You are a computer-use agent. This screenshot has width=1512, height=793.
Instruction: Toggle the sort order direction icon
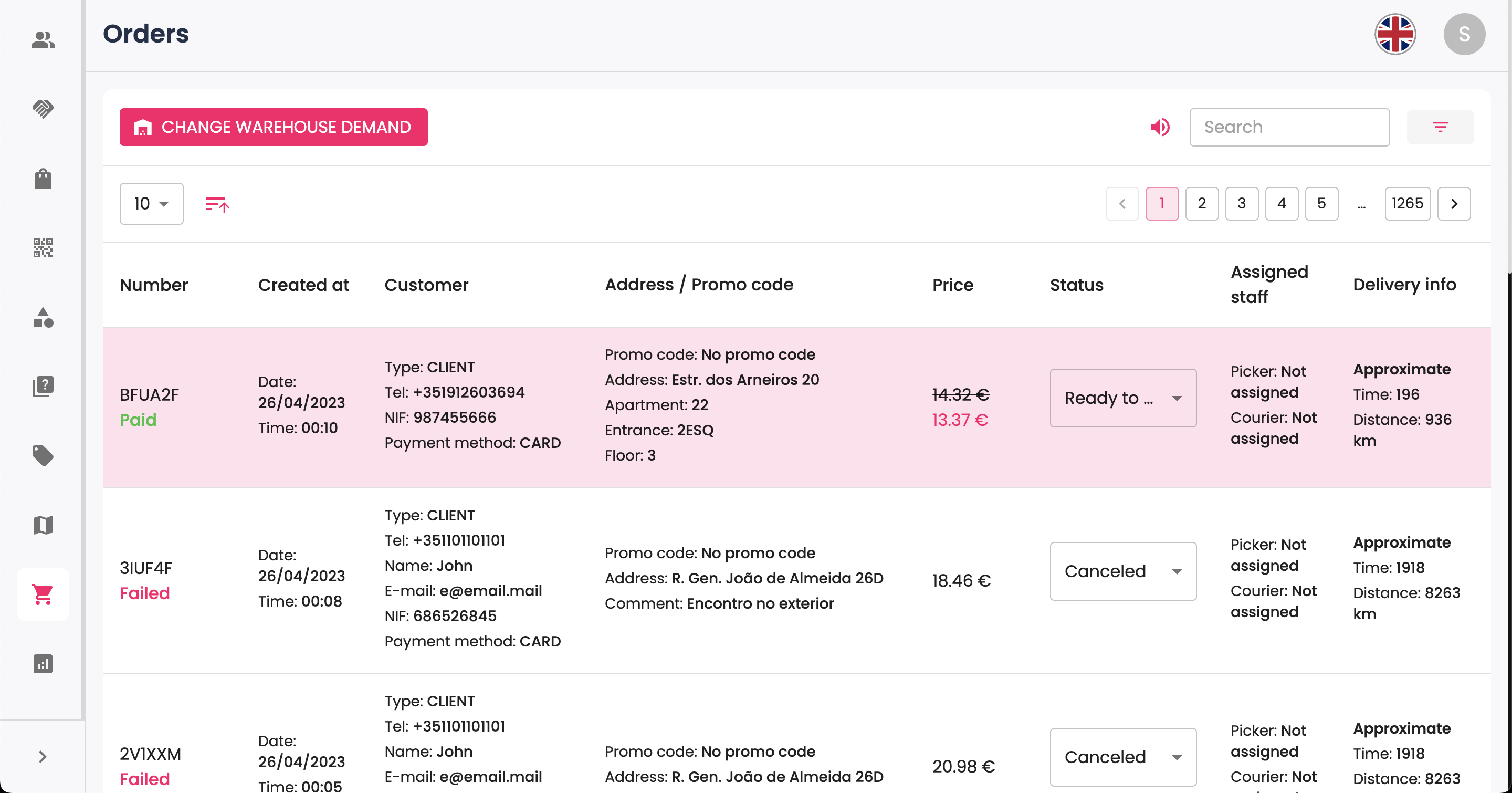tap(217, 204)
